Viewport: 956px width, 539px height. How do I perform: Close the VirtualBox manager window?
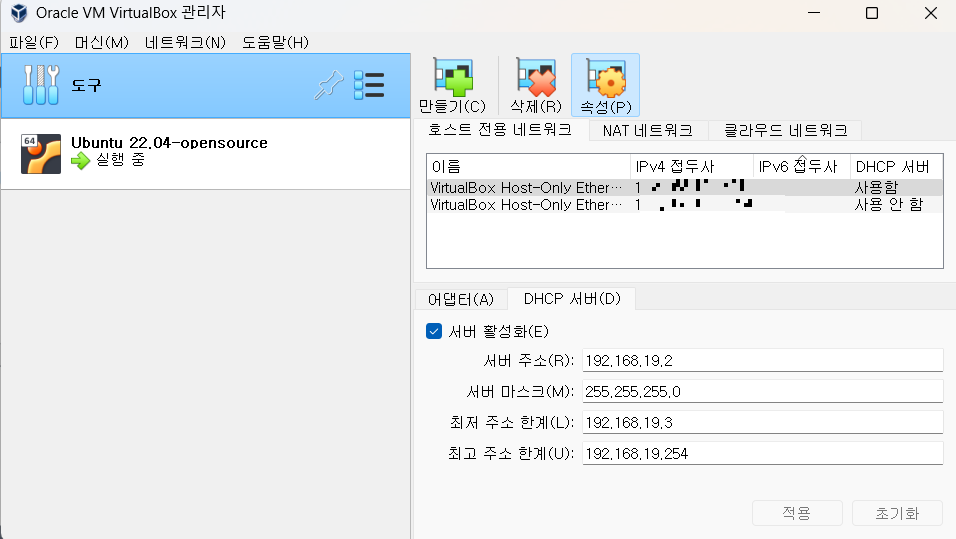coord(930,13)
